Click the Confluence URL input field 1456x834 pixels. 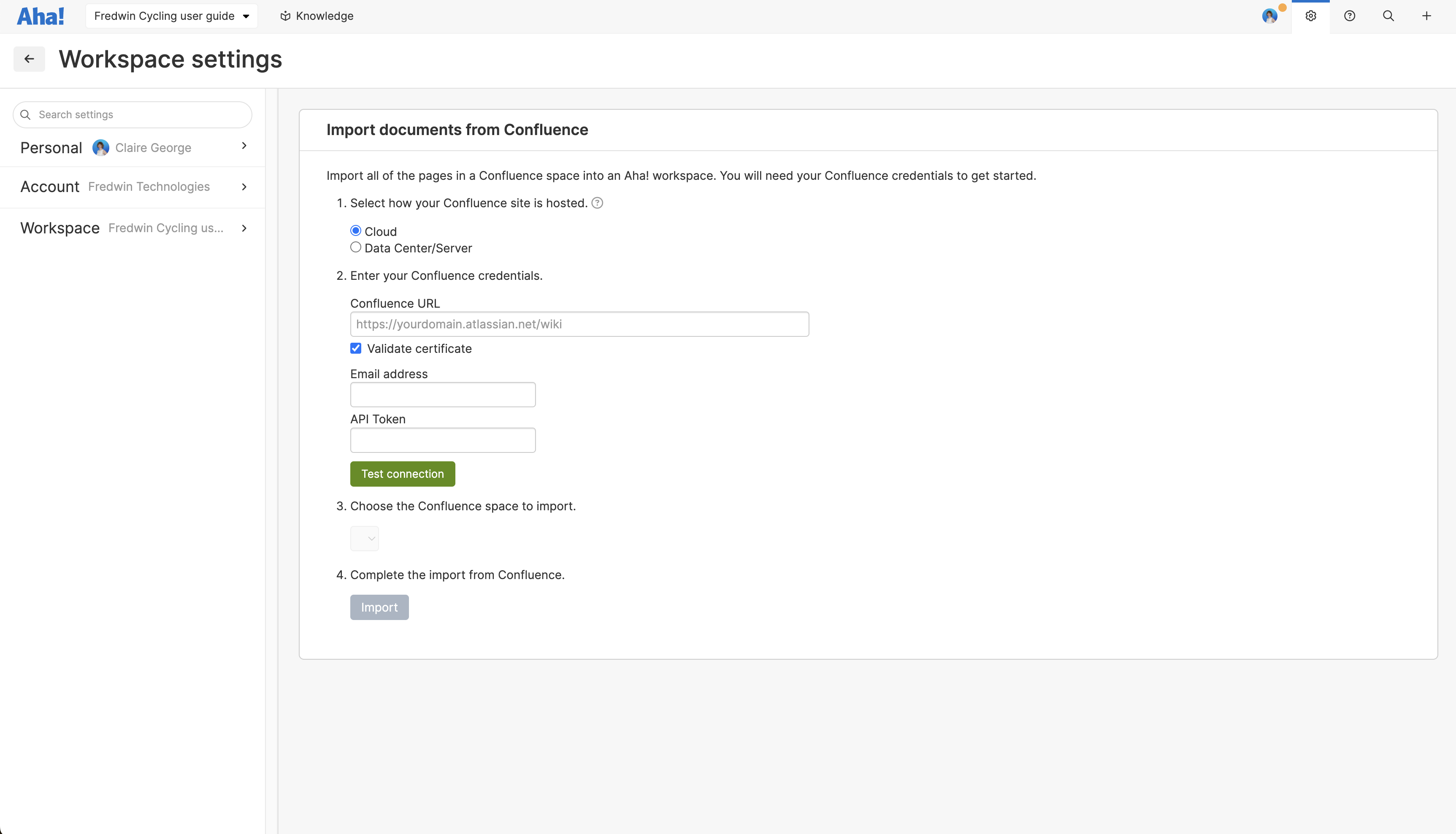pyautogui.click(x=579, y=324)
